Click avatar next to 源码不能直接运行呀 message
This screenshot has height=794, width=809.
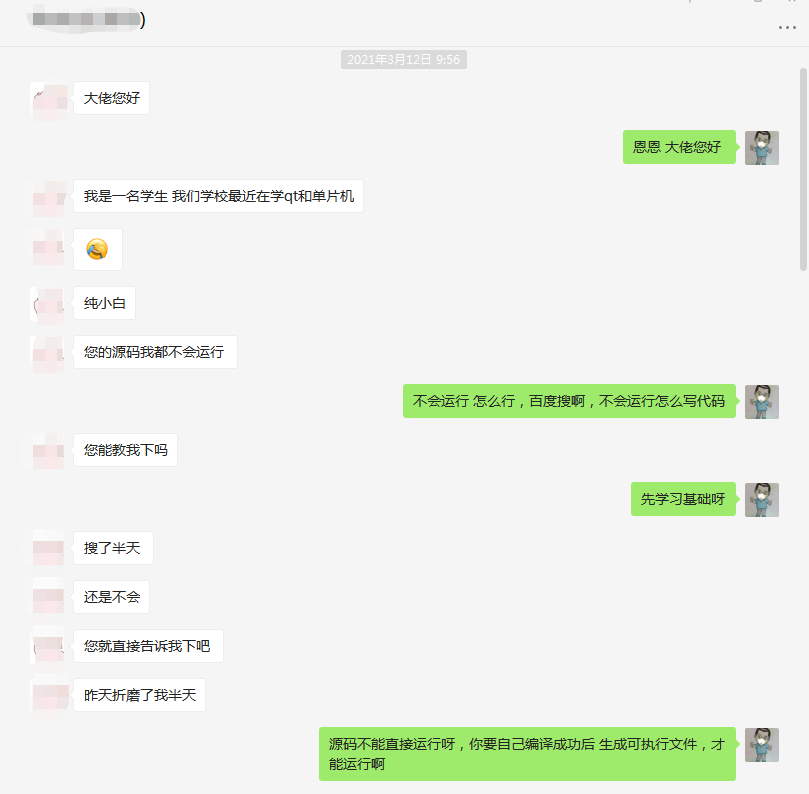coord(762,744)
